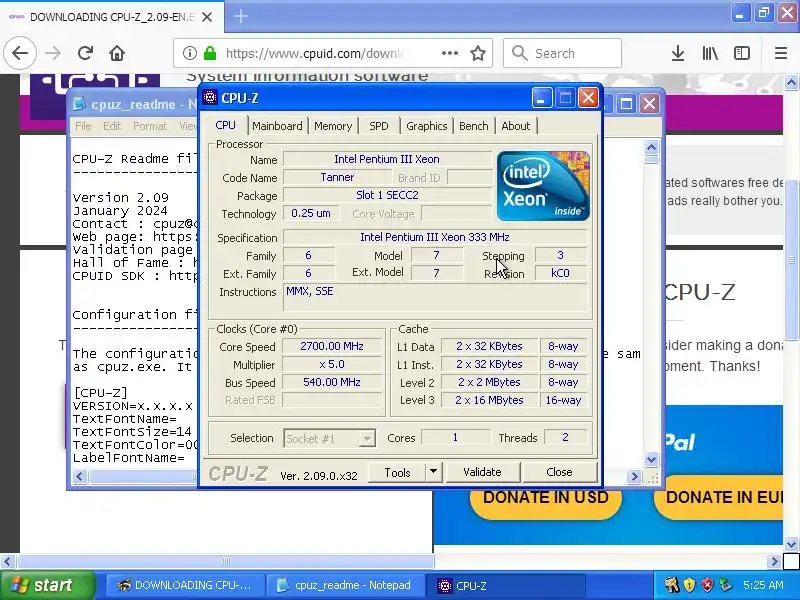The height and width of the screenshot is (600, 800).
Task: Open the Firefox downloads arrow
Action: click(x=678, y=53)
